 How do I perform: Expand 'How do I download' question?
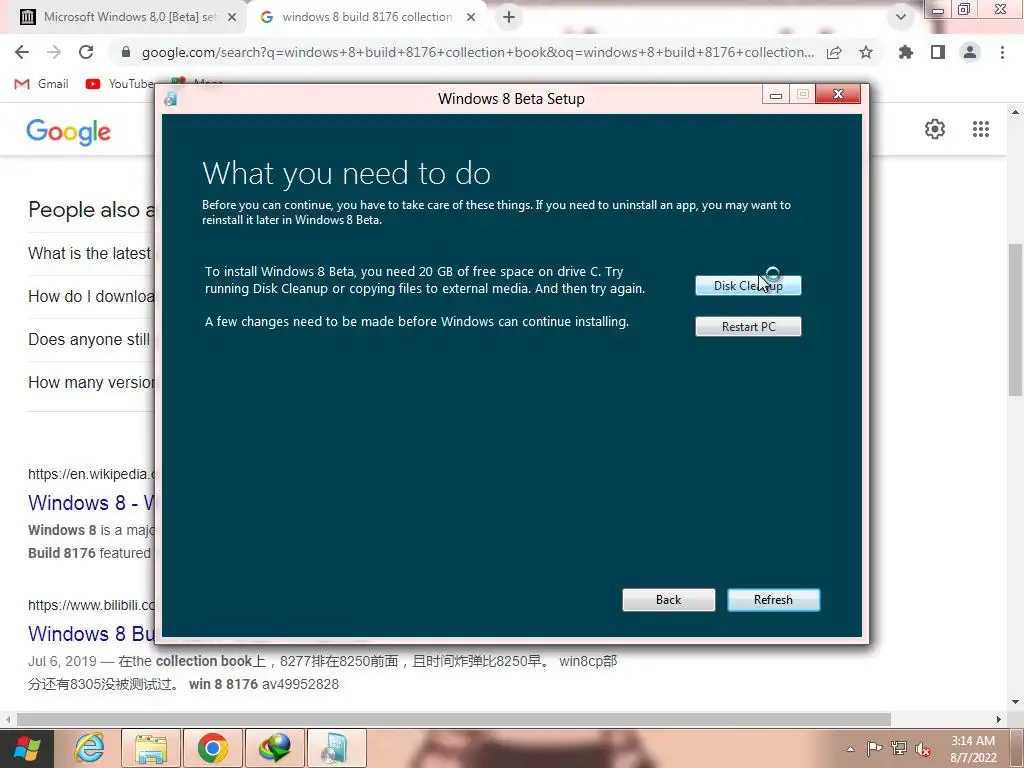pyautogui.click(x=90, y=296)
